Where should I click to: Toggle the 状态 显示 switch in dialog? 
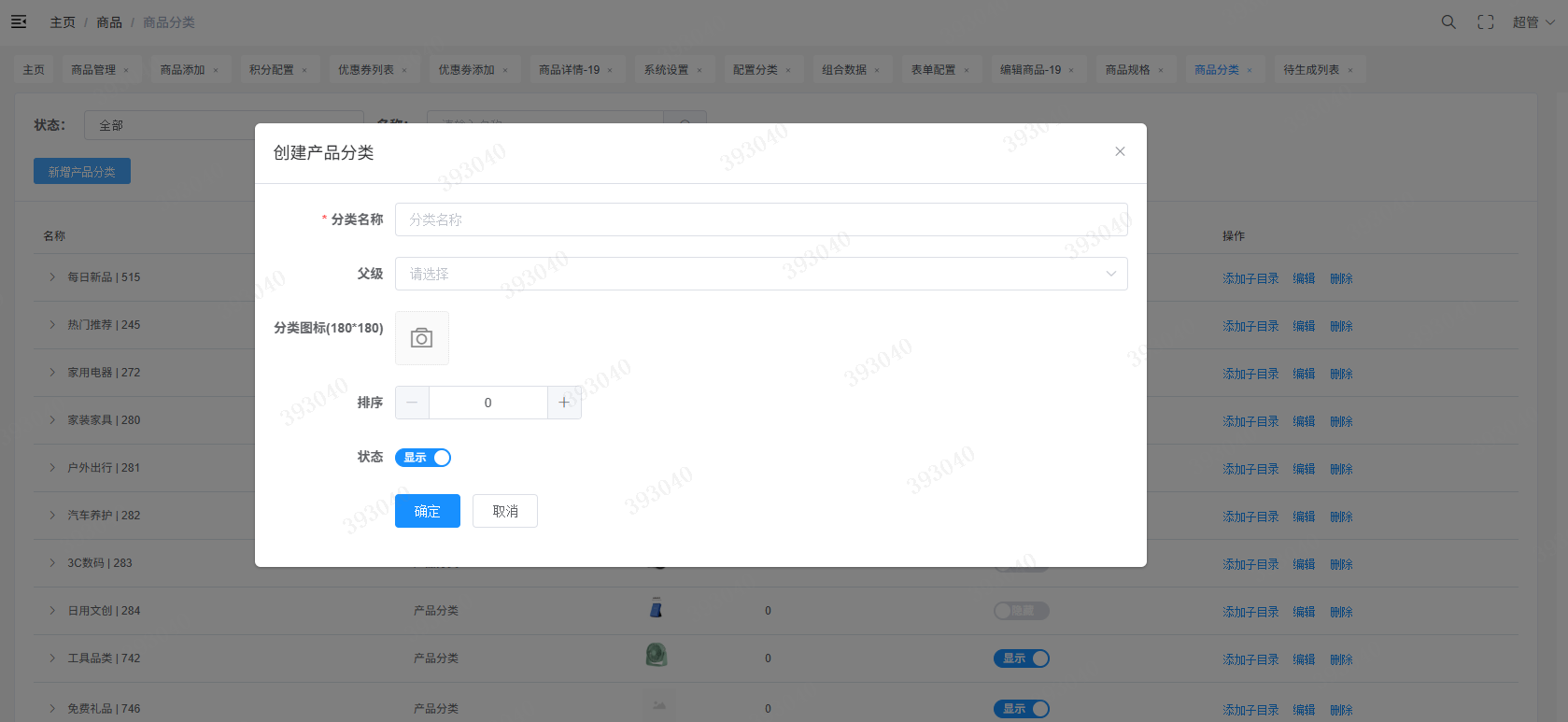[423, 458]
